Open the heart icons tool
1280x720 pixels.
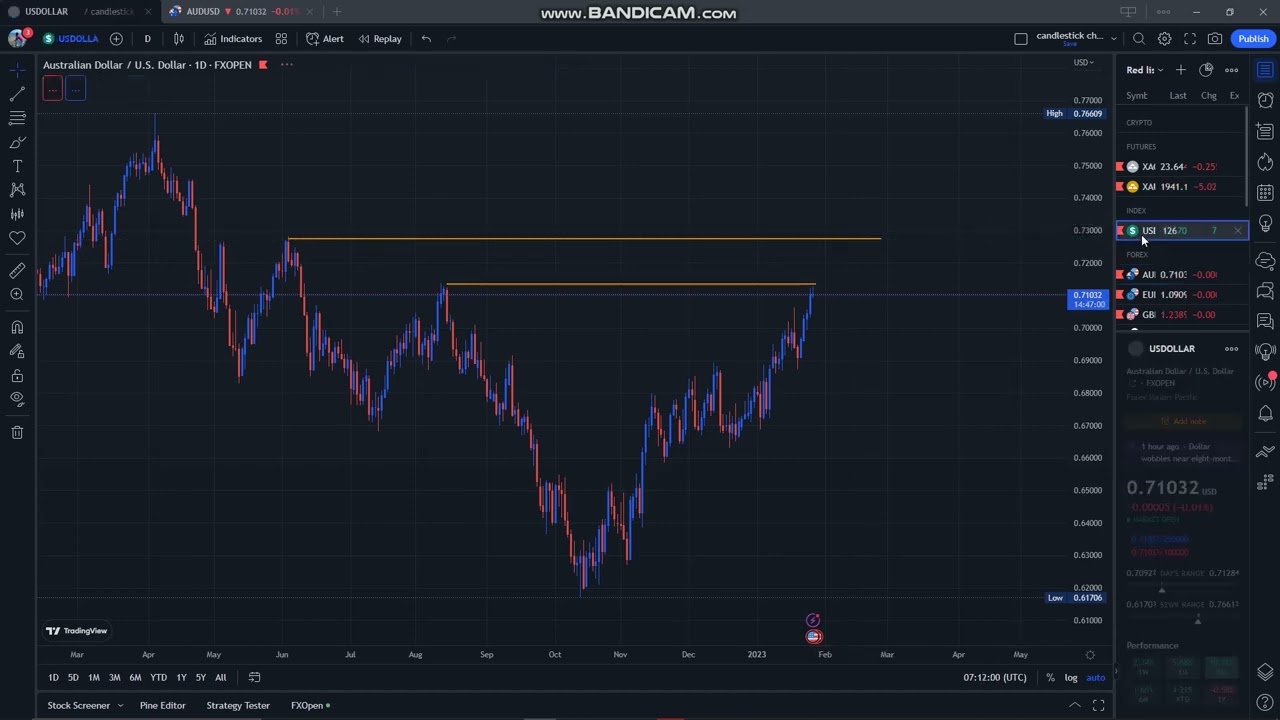pos(17,238)
